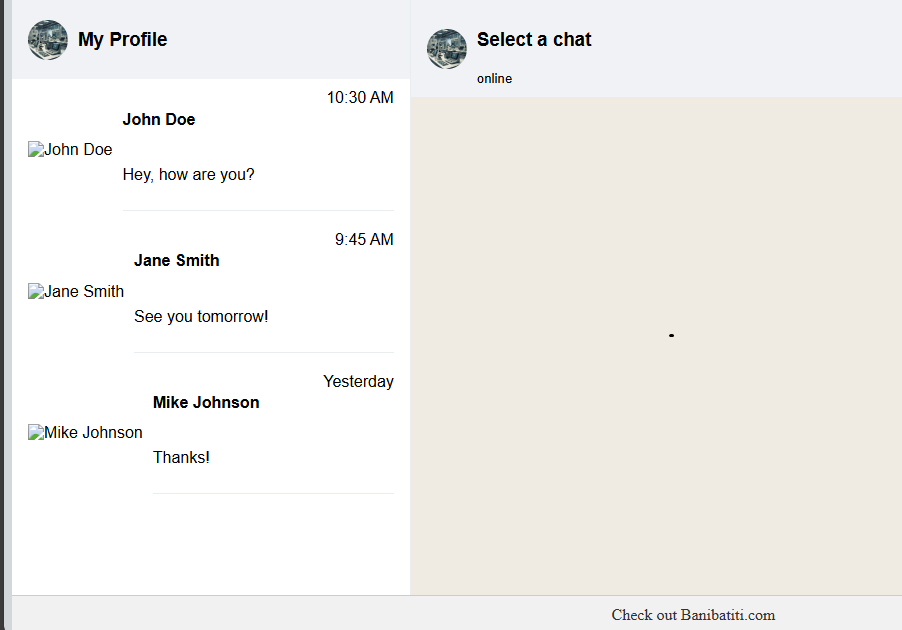Click the 9:45 AM timestamp
Image resolution: width=902 pixels, height=630 pixels.
click(x=364, y=240)
